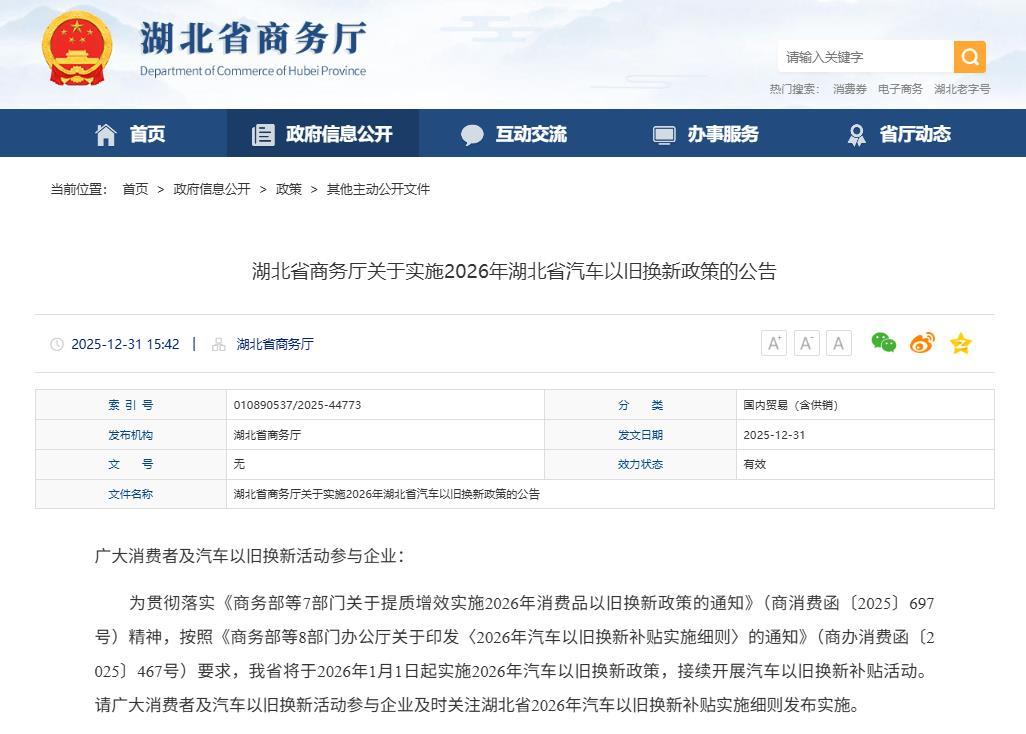Image resolution: width=1026 pixels, height=734 pixels.
Task: Increase the font size with A+
Action: point(773,343)
